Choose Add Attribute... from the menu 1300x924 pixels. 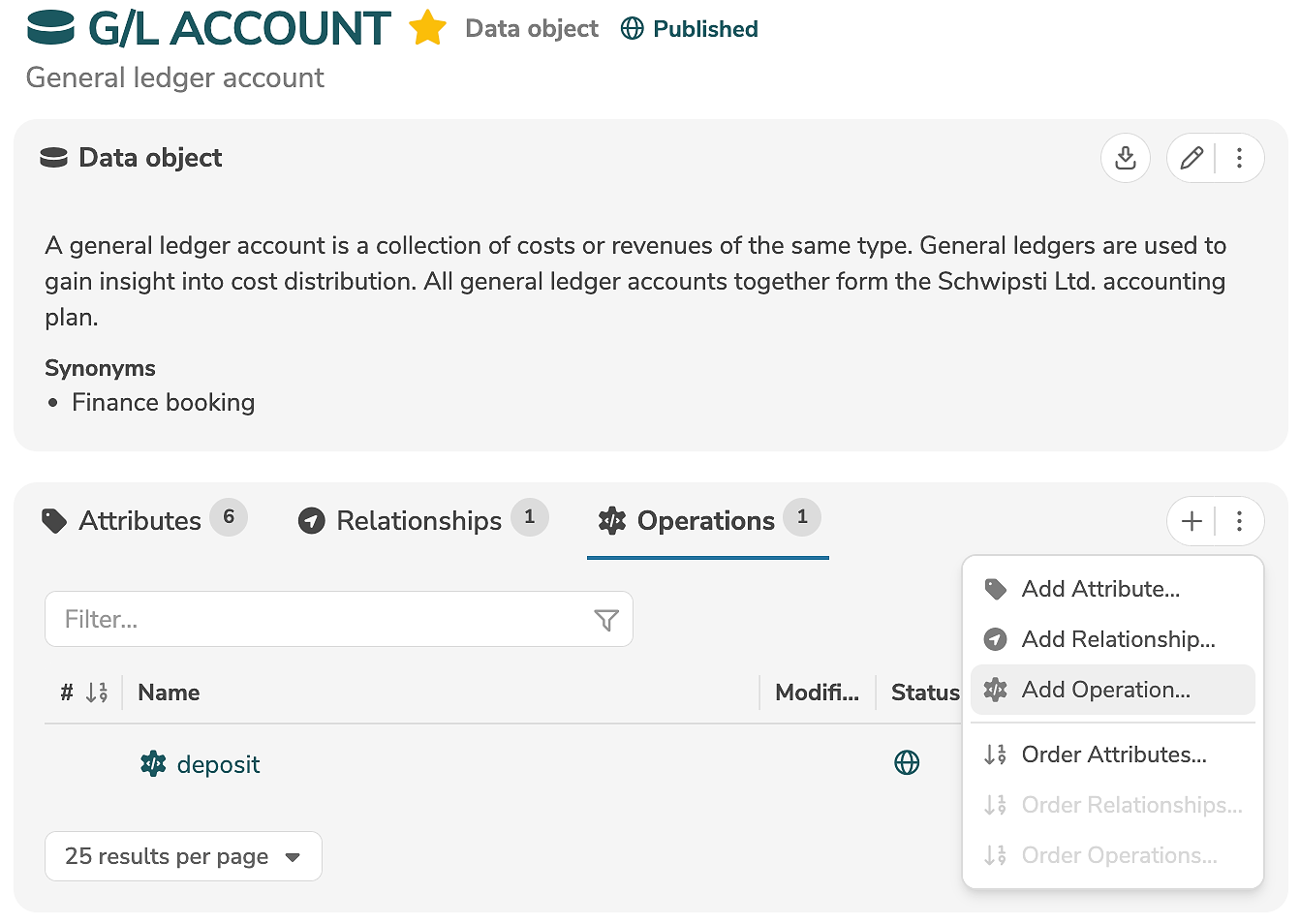(1100, 589)
